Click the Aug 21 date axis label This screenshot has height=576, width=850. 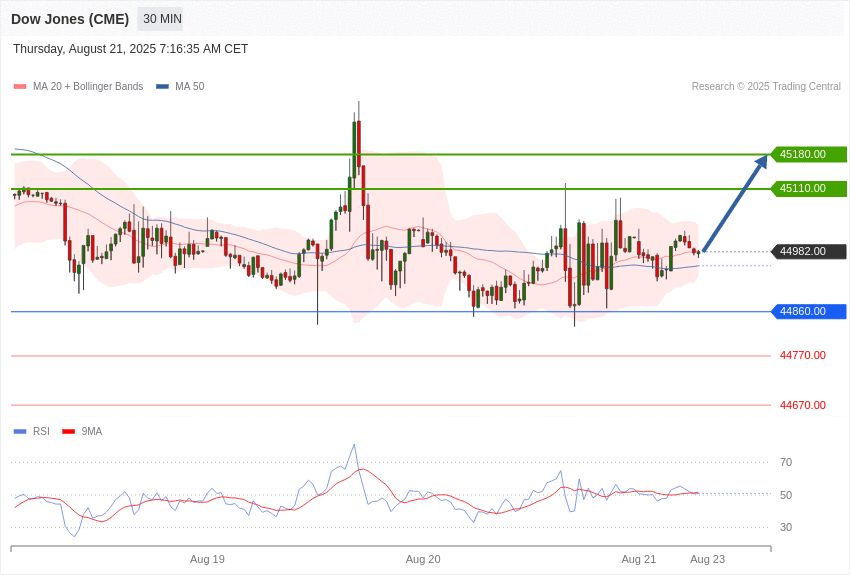(x=639, y=559)
